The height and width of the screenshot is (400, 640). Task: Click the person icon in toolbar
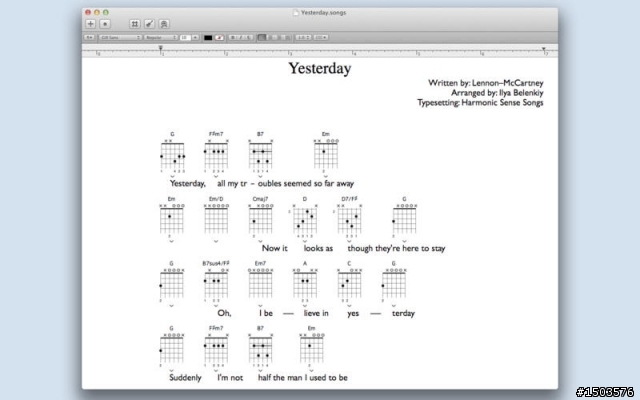click(x=164, y=24)
